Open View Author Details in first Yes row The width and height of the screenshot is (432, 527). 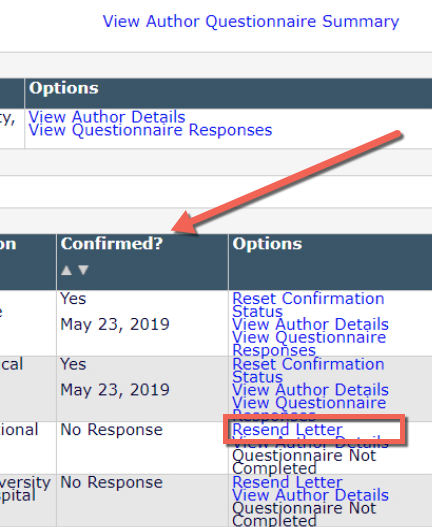310,324
